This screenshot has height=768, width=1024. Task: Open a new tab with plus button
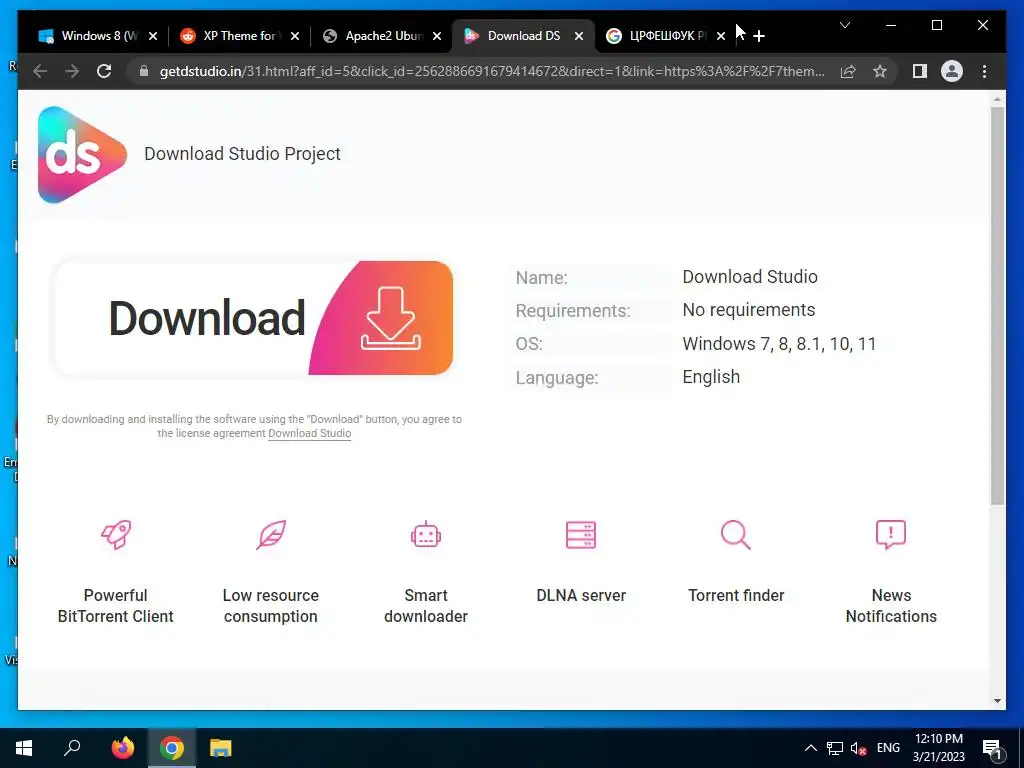point(758,36)
